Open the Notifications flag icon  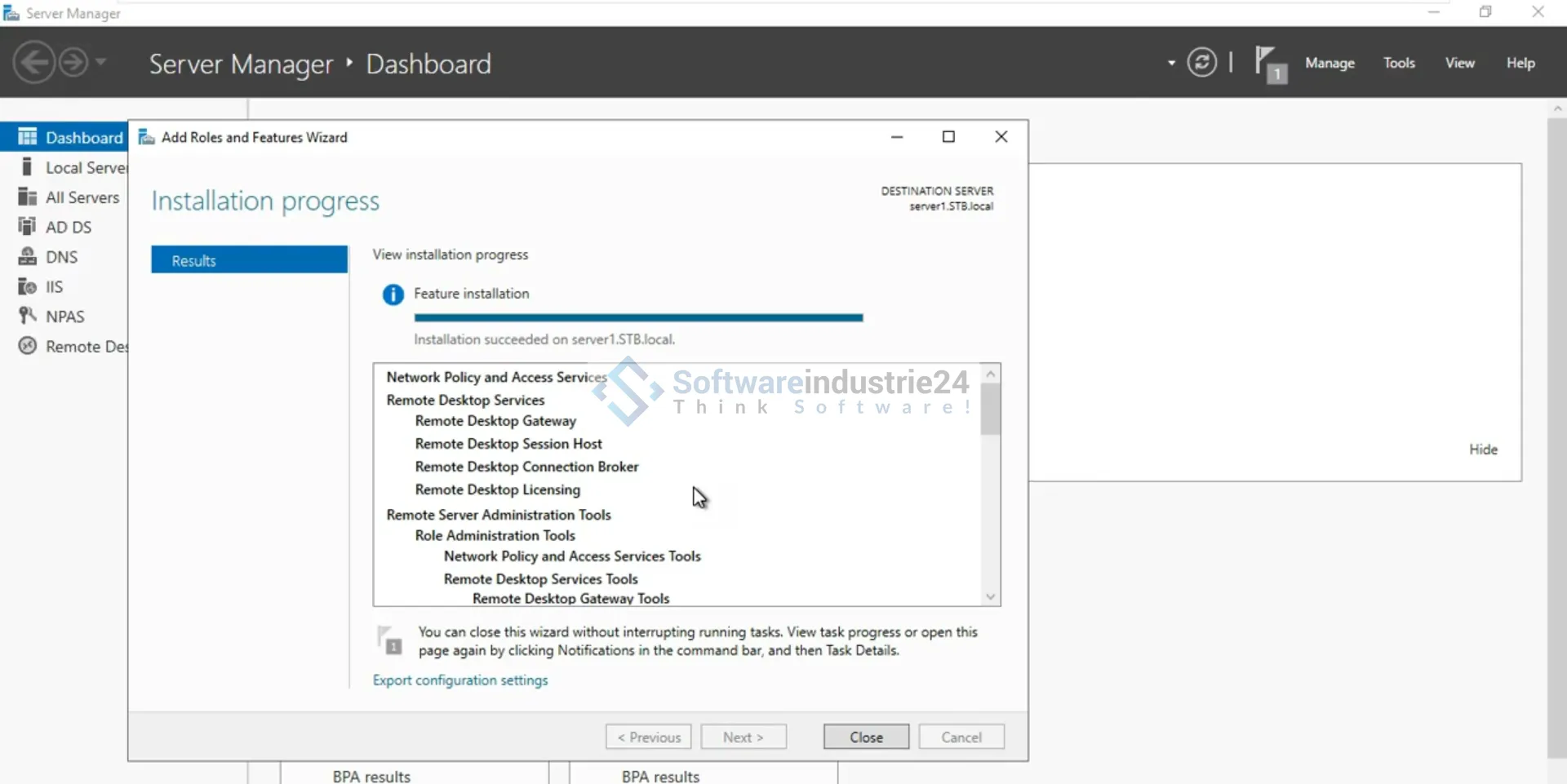pyautogui.click(x=1268, y=63)
